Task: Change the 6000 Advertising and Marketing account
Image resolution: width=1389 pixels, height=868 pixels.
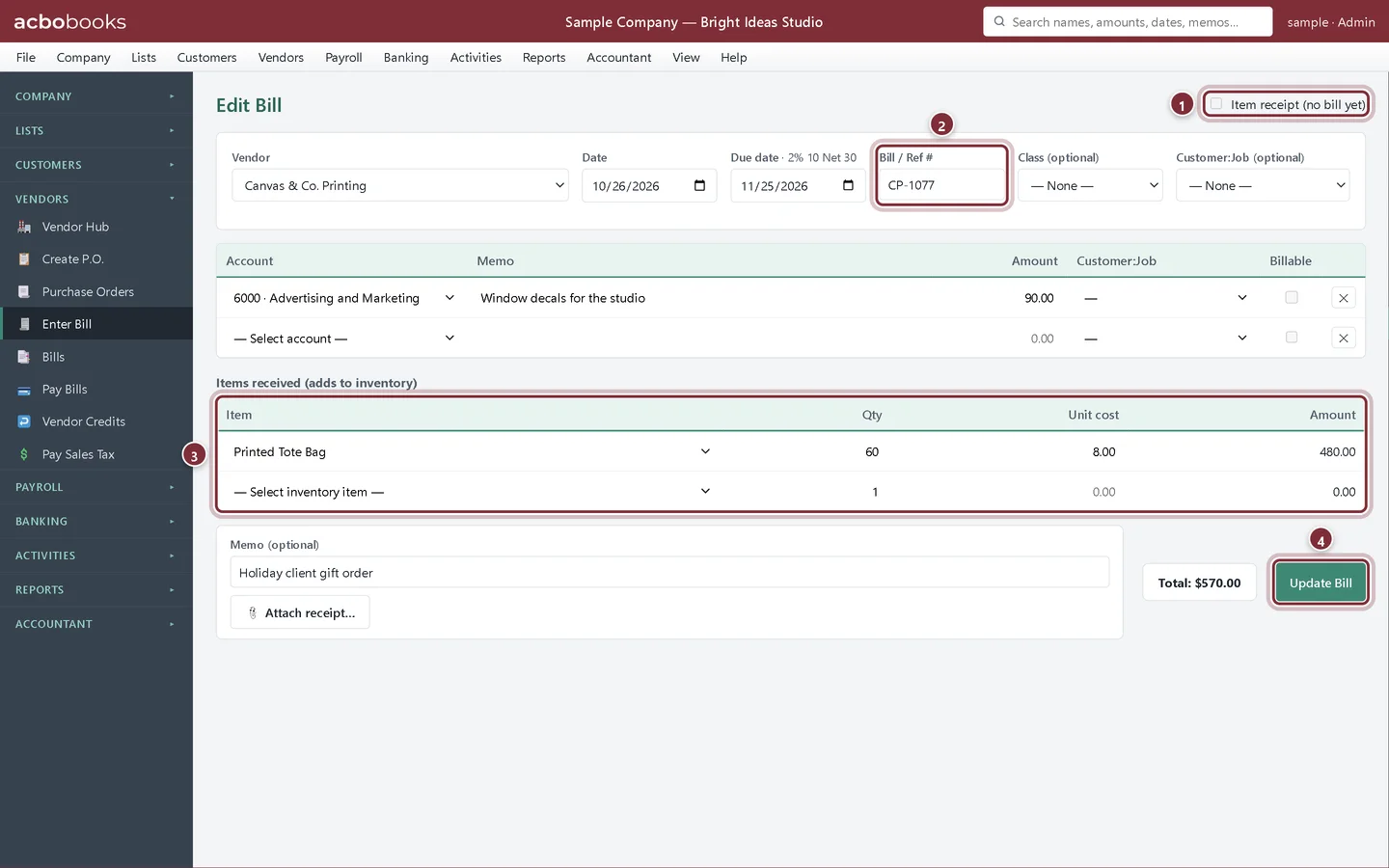Action: pos(343,298)
